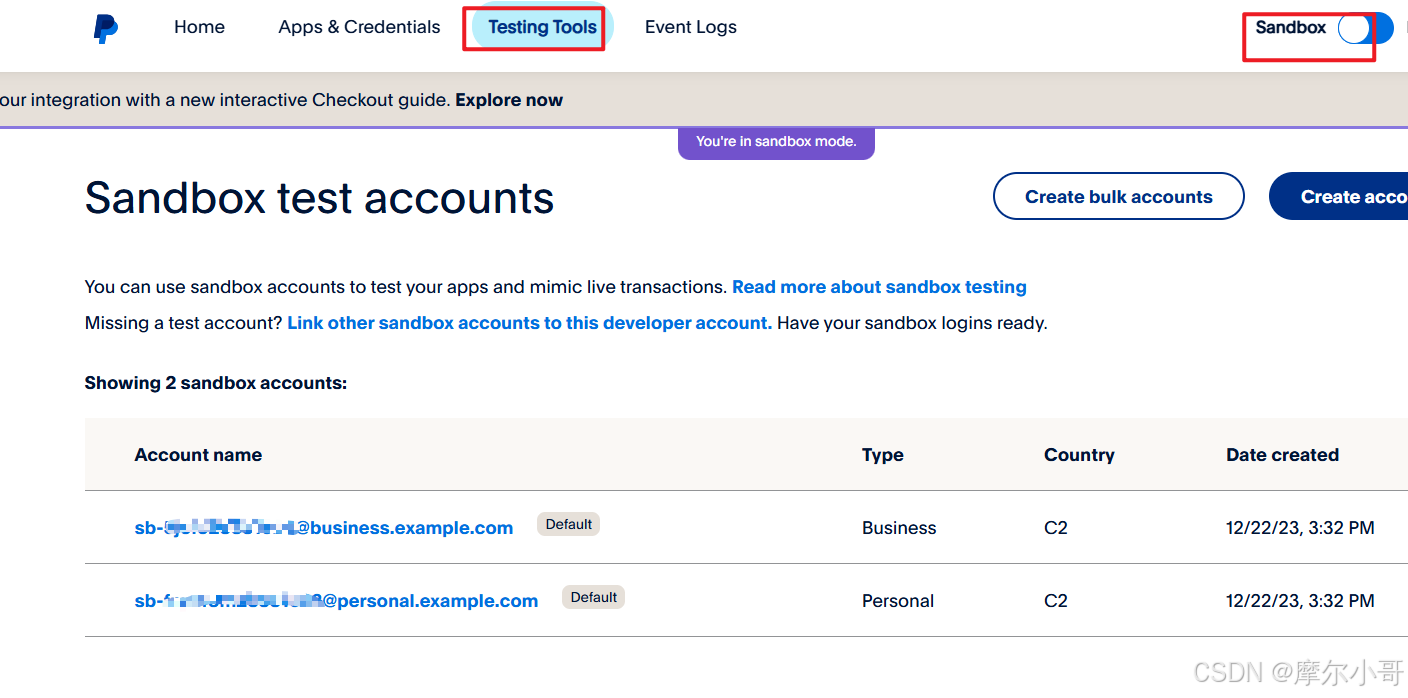Click Default badge on personal account row
1408x698 pixels.
coord(593,597)
